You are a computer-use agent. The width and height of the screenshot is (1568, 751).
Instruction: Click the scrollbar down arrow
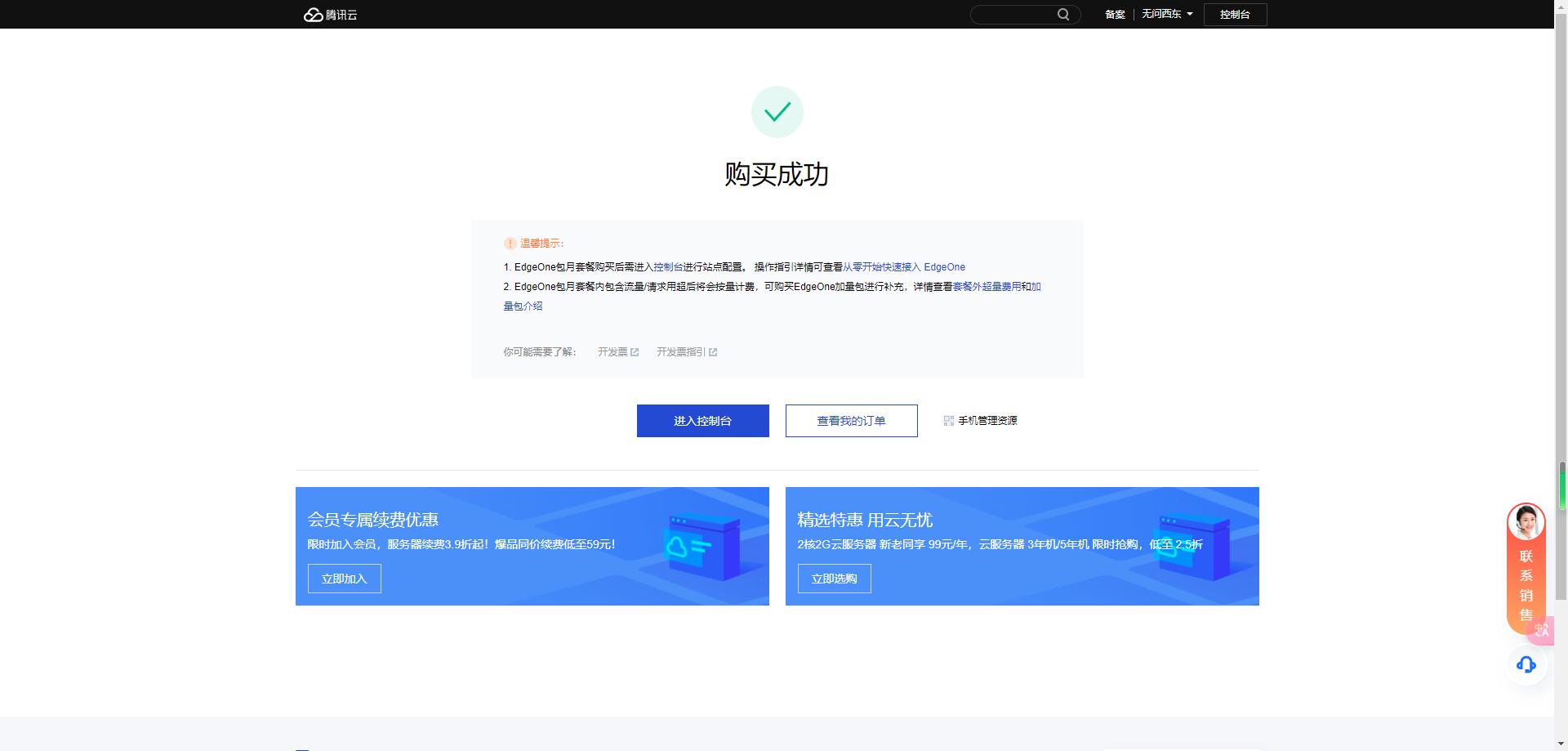1561,744
